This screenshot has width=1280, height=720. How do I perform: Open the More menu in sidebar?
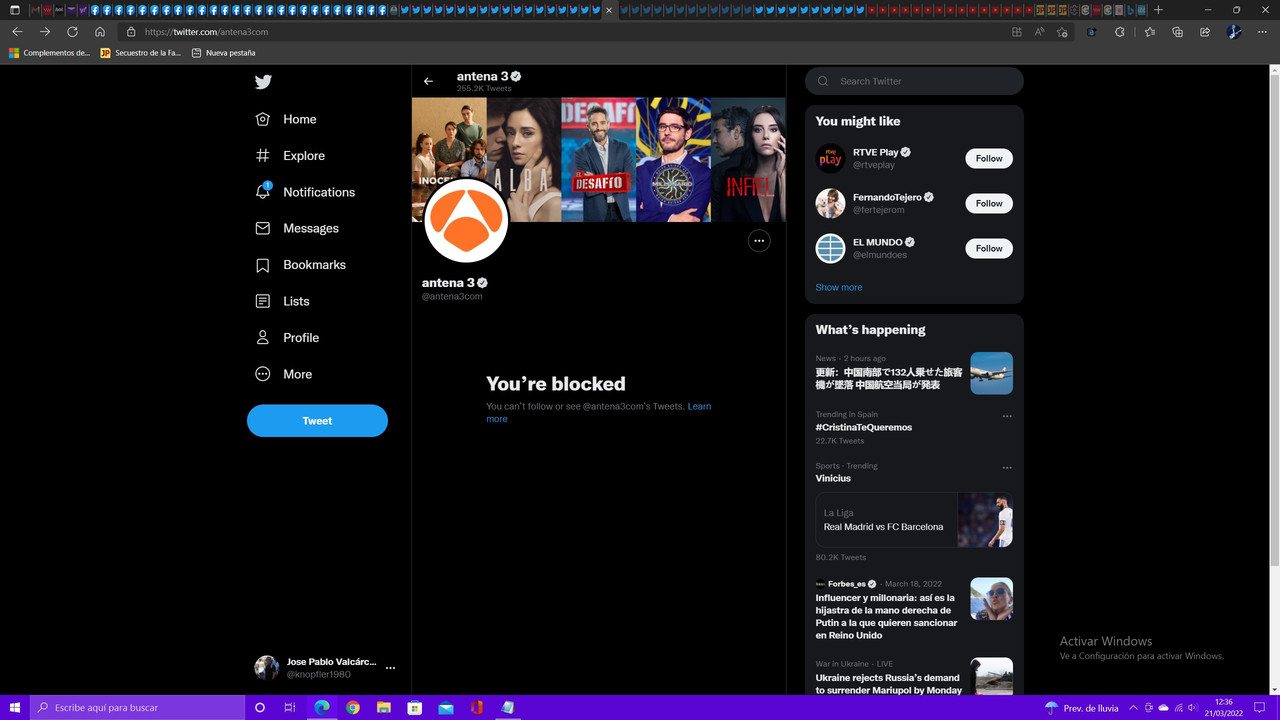point(283,374)
